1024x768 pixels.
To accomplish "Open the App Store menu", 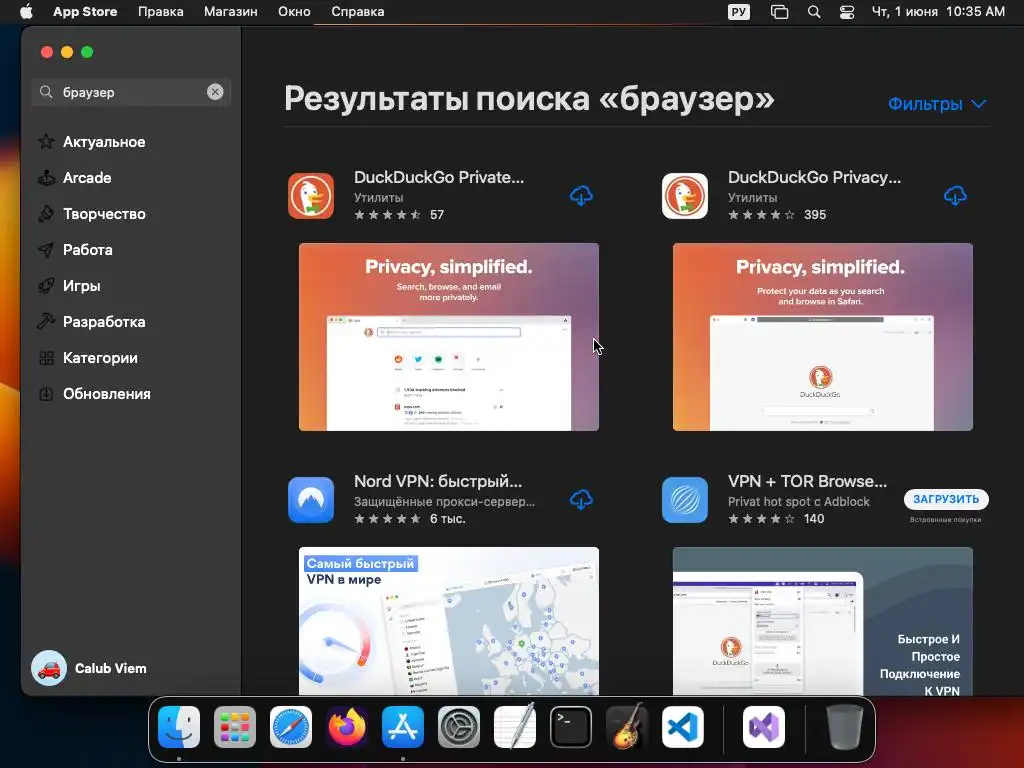I will [85, 12].
